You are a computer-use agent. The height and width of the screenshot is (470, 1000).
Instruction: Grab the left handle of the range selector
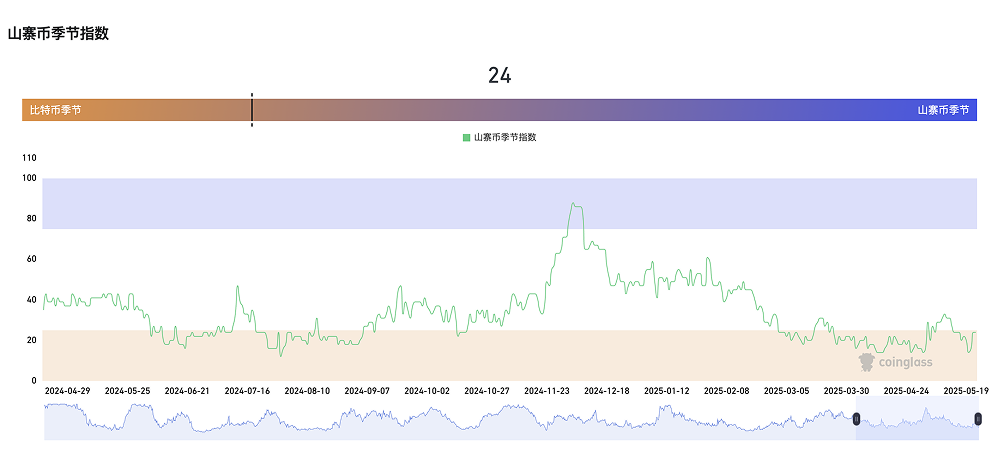[856, 419]
